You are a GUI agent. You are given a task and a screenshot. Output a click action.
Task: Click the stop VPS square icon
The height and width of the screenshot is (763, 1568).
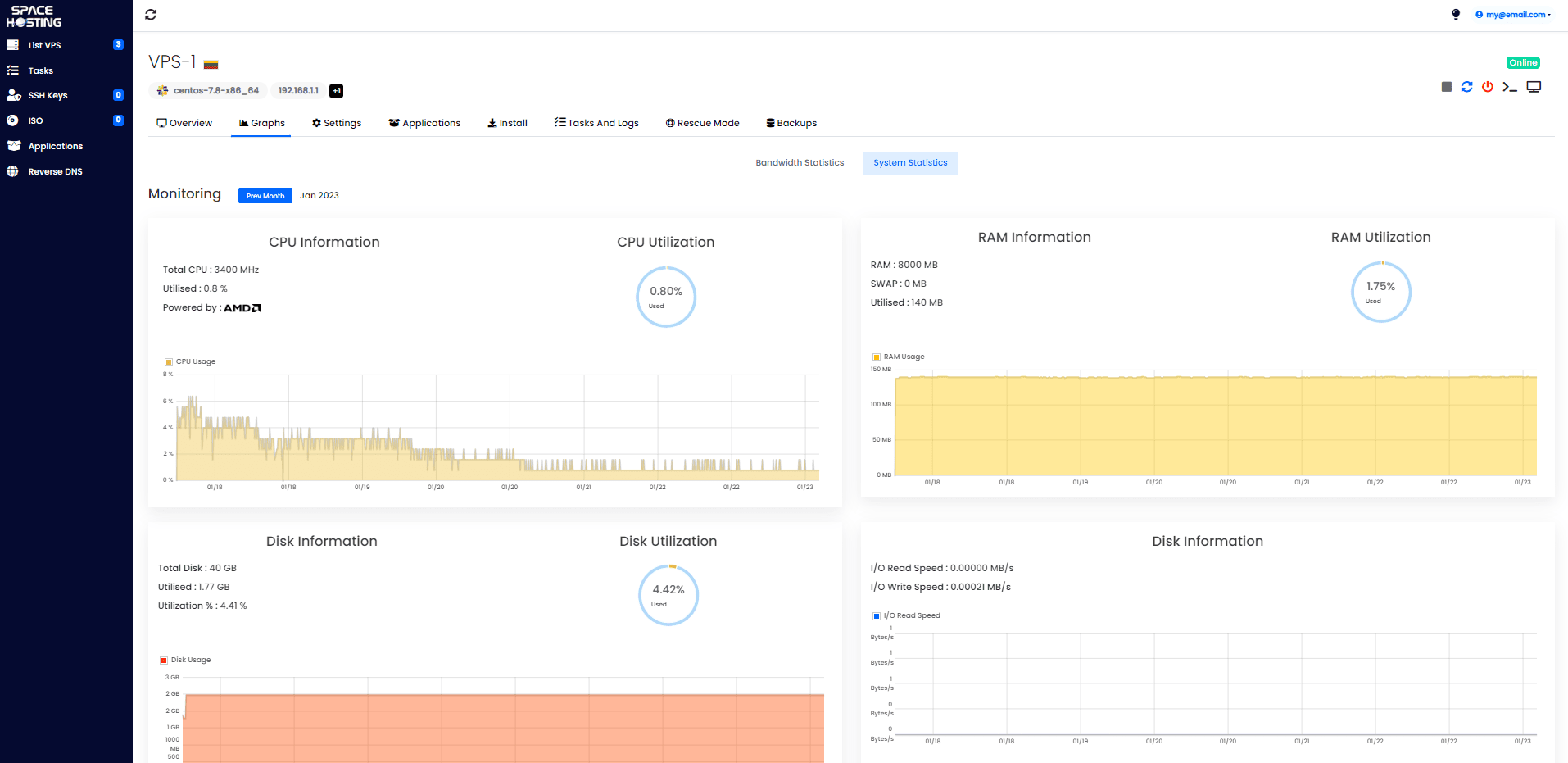1447,87
